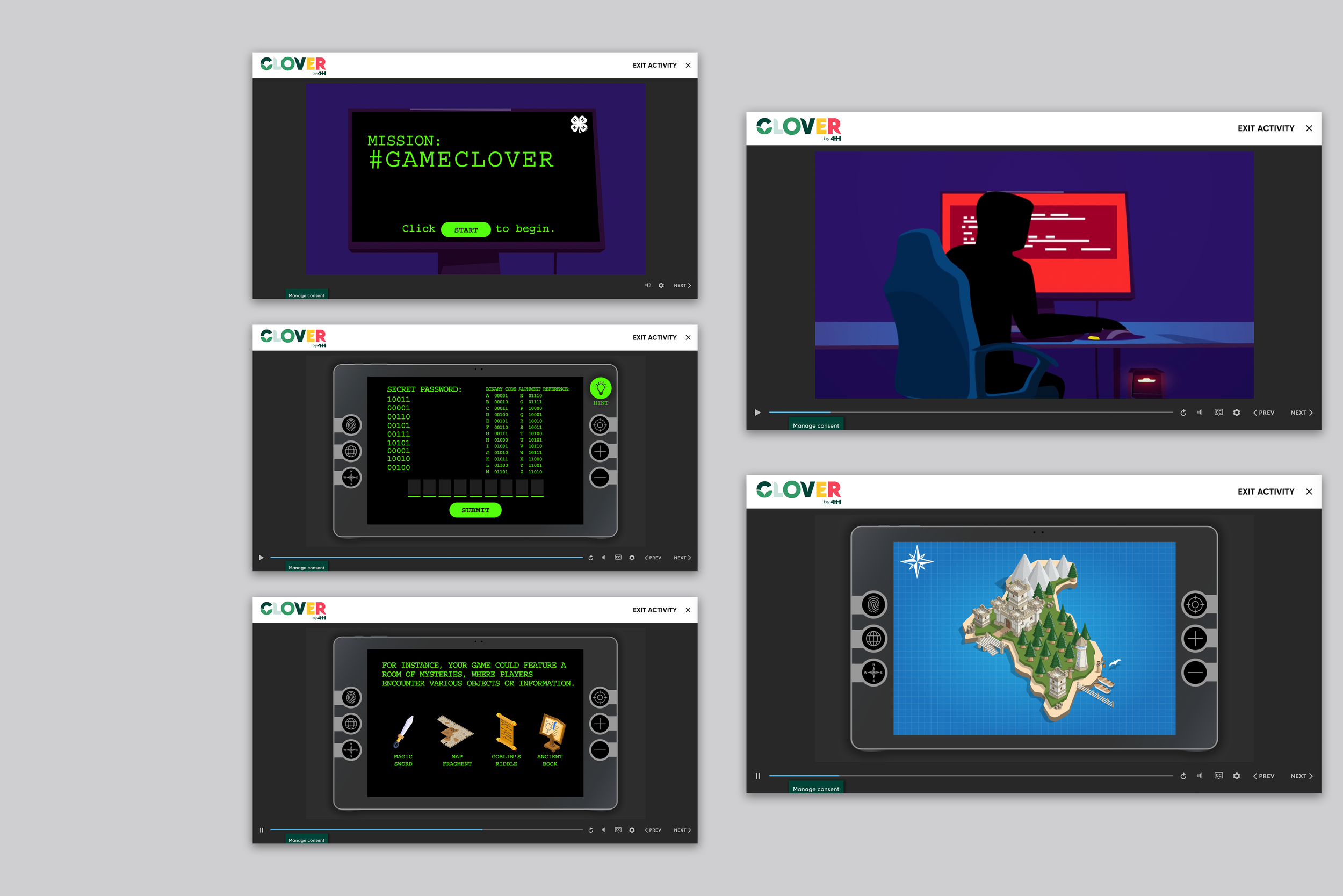Open settings gear in island map window
1343x896 pixels.
pos(1236,776)
